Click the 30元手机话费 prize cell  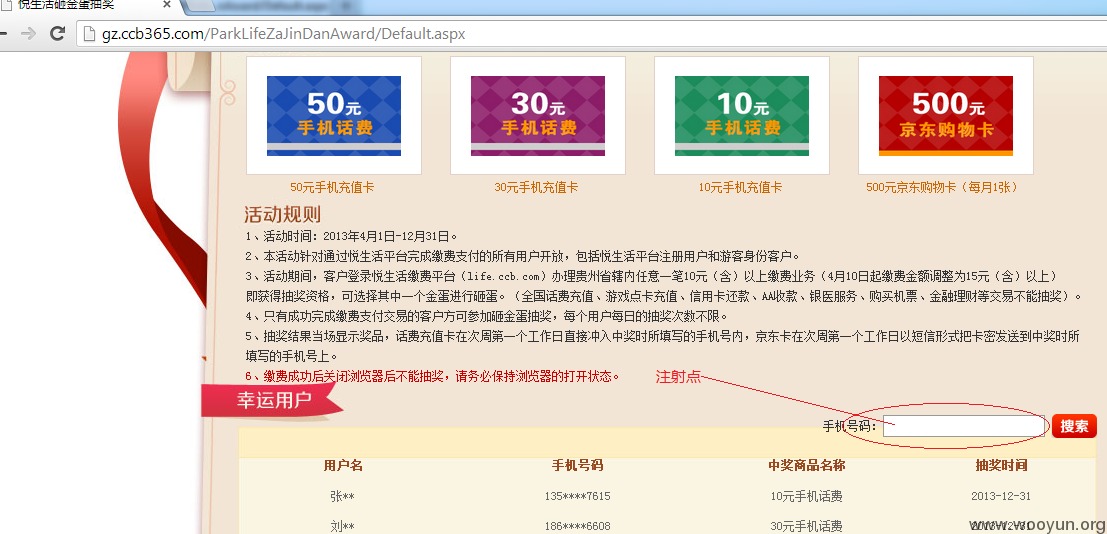pos(806,526)
